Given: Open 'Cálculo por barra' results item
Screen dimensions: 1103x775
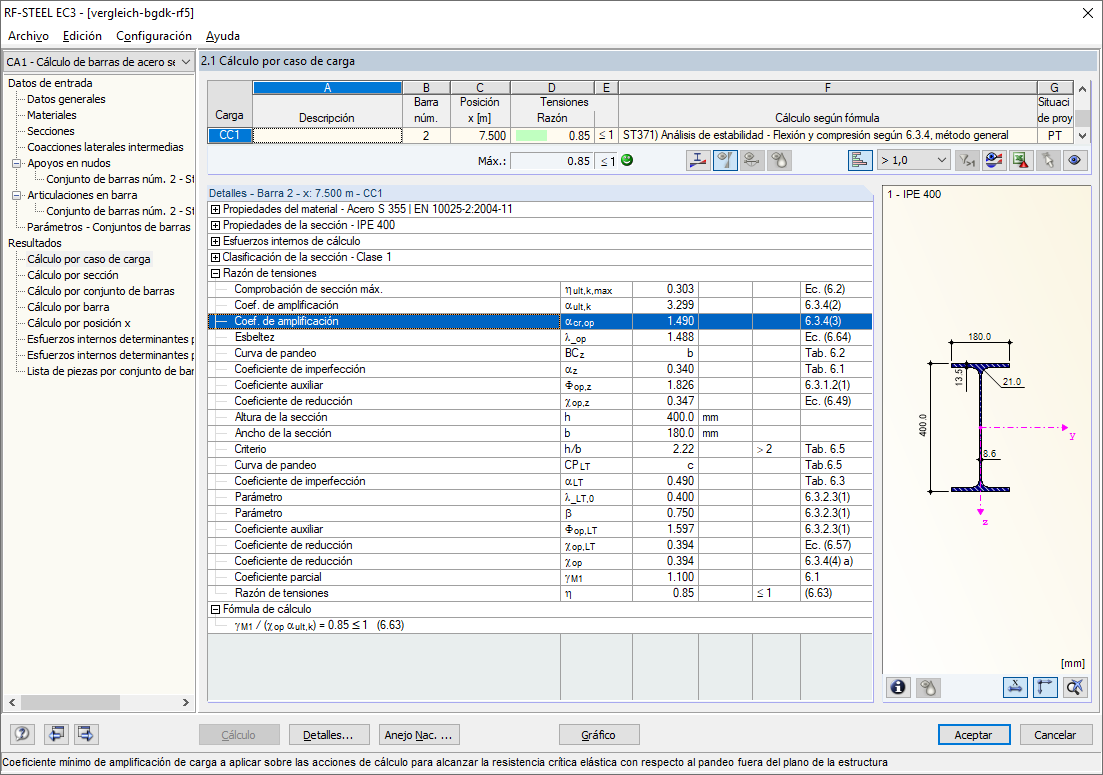Looking at the screenshot, I should (68, 307).
